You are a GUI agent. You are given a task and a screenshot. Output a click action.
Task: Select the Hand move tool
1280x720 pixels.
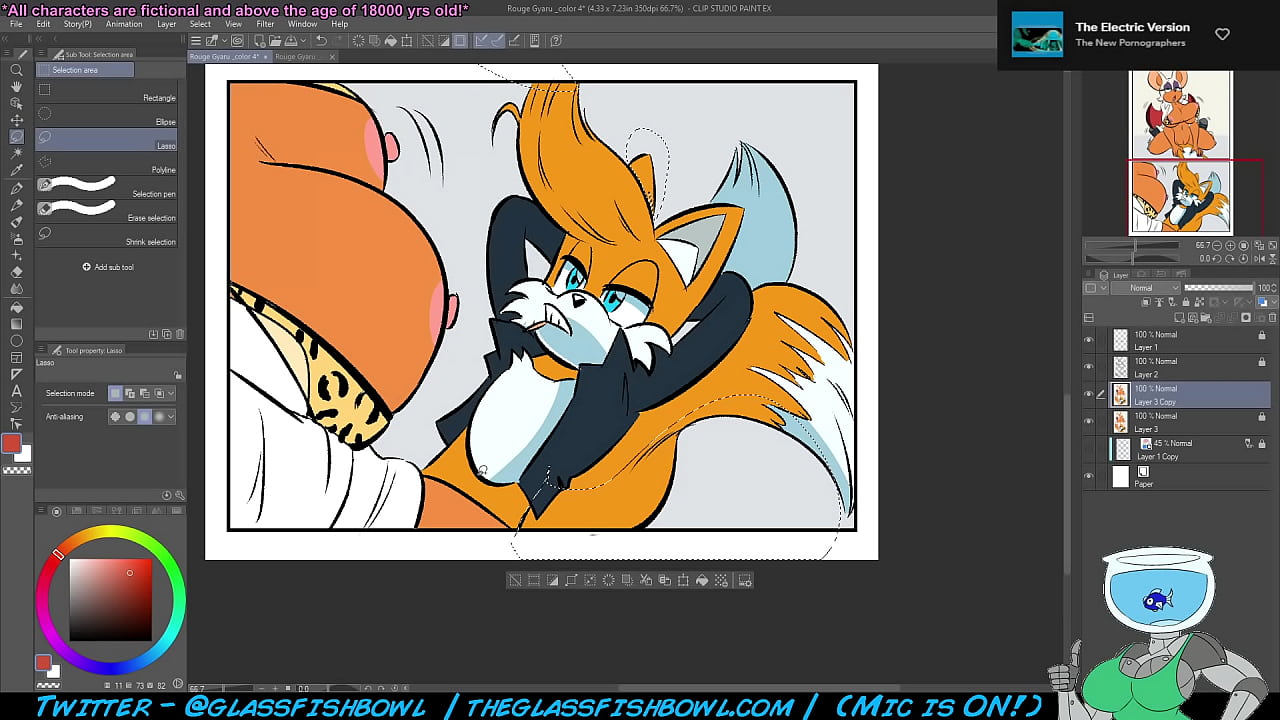coord(16,87)
